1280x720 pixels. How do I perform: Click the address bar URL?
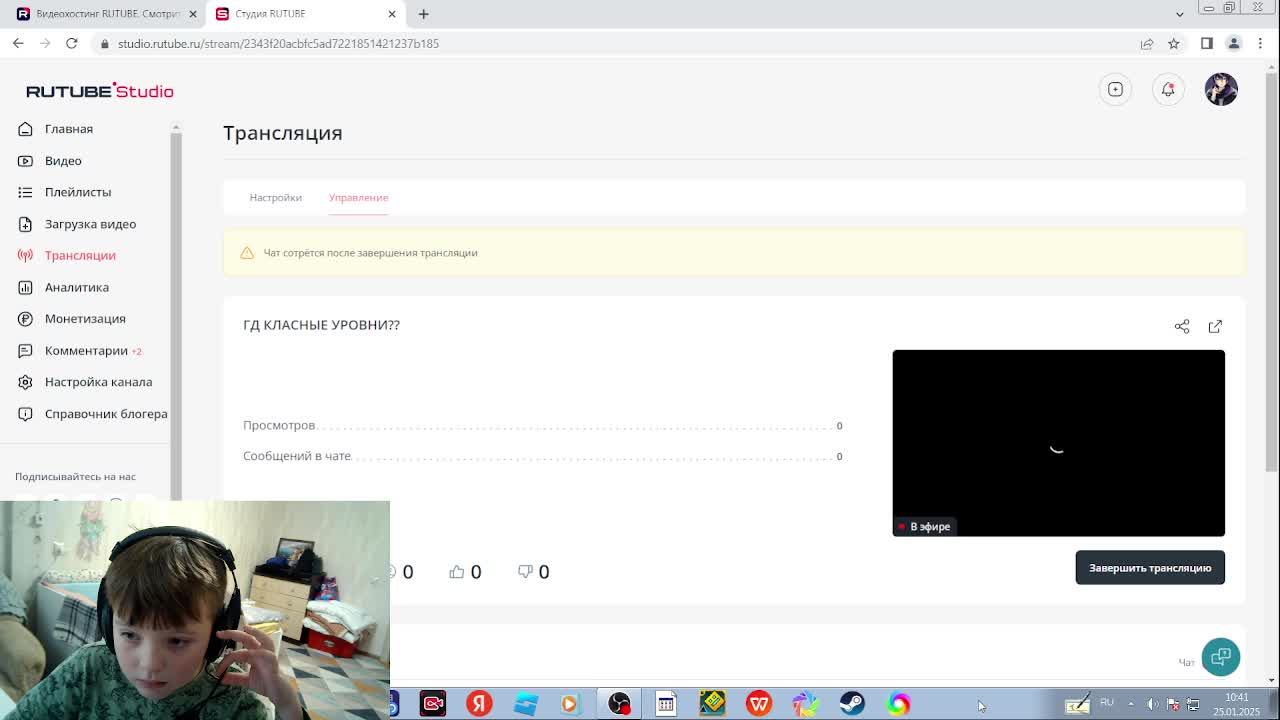pyautogui.click(x=278, y=43)
